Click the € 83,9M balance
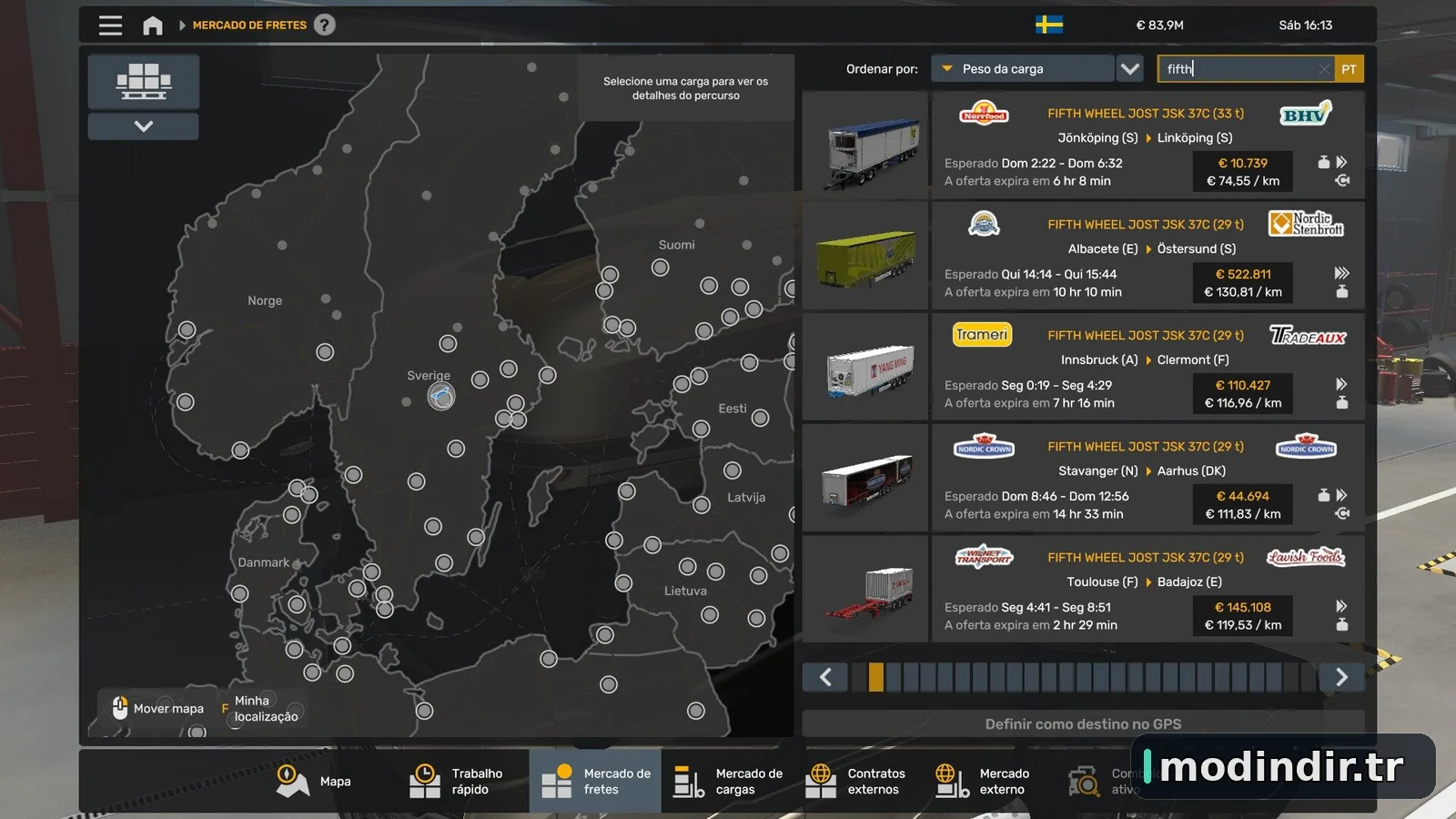1456x819 pixels. pyautogui.click(x=1159, y=25)
